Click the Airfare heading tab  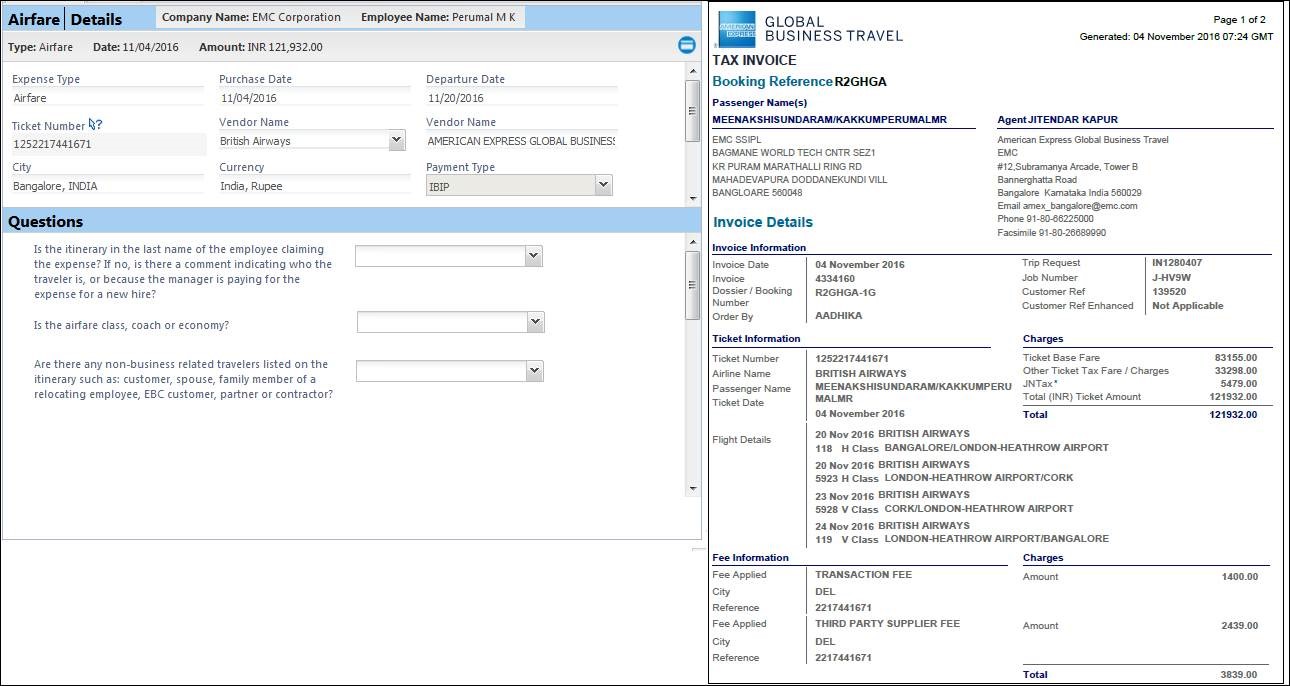tap(34, 19)
